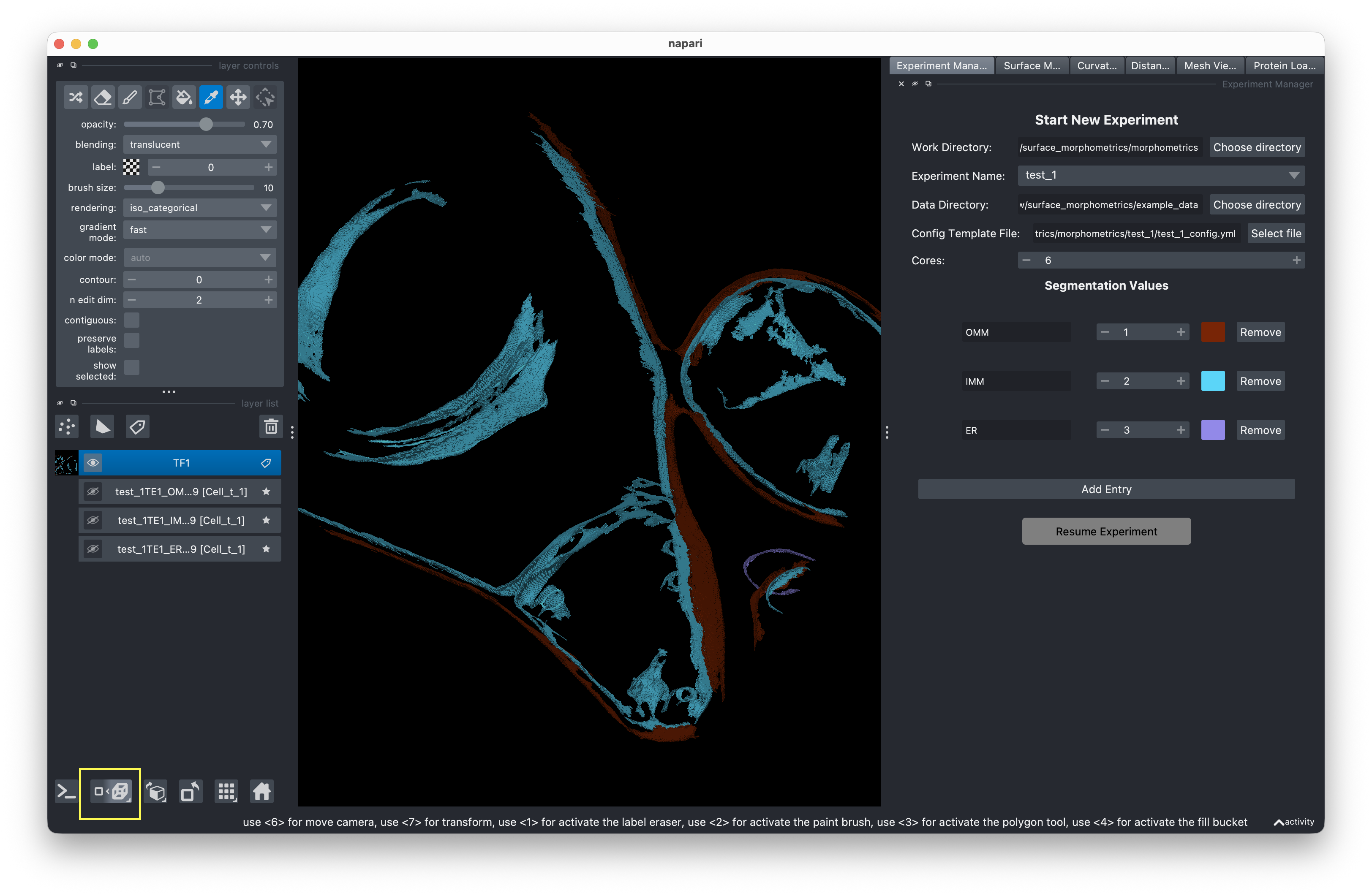Remove the ER segmentation entry
The image size is (1372, 896).
1260,430
